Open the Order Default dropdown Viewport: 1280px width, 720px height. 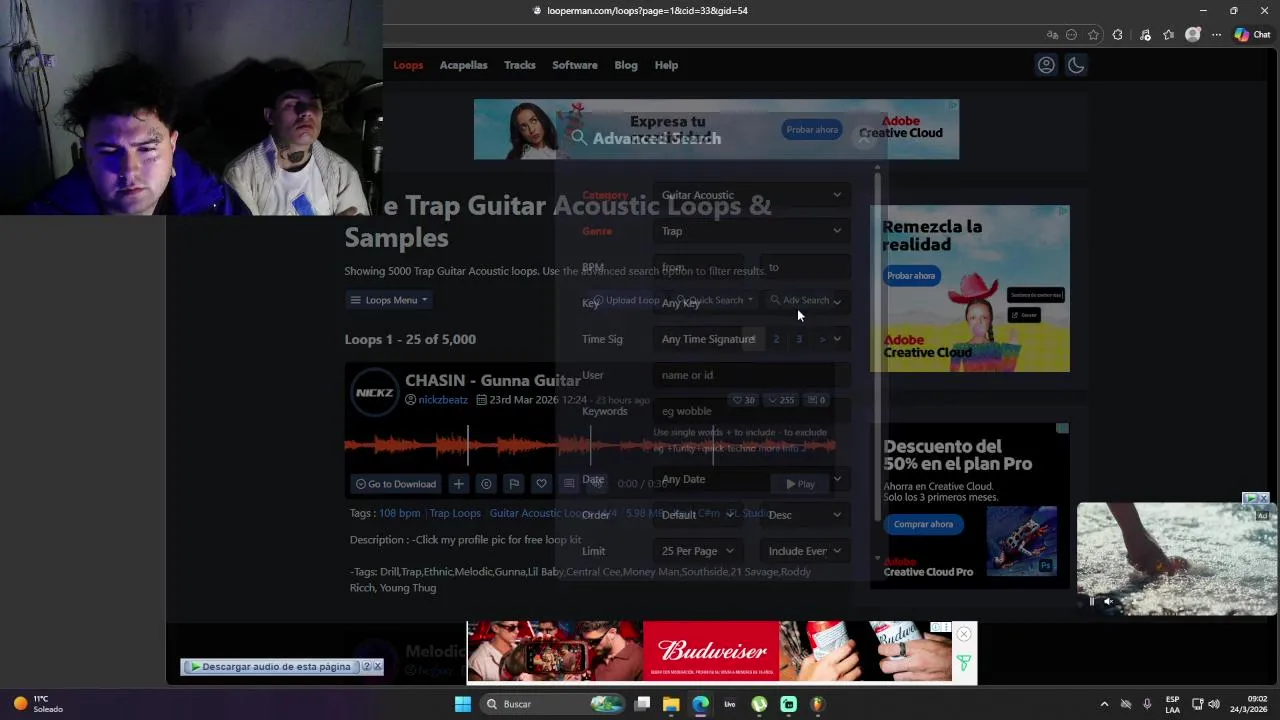(698, 515)
